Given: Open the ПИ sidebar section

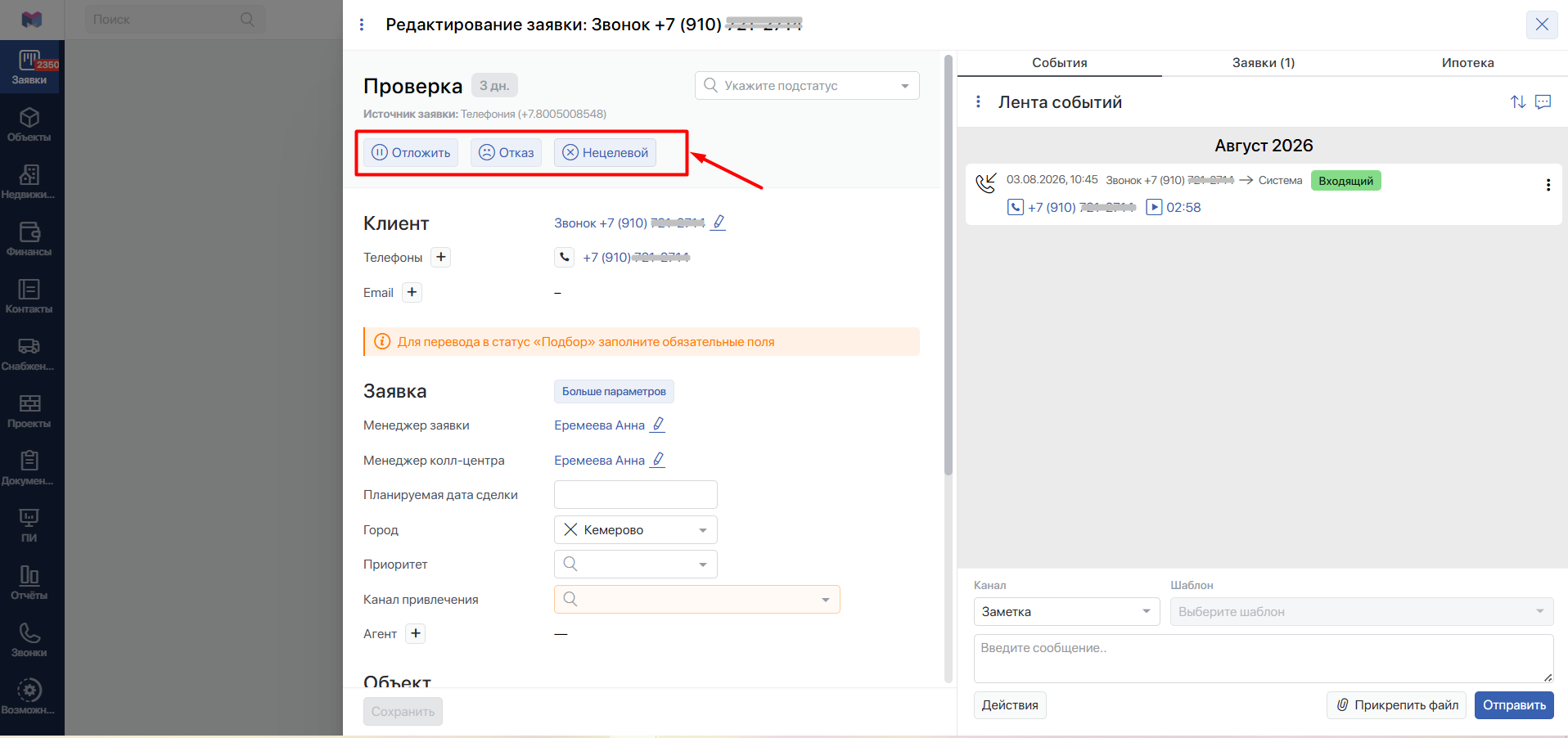Looking at the screenshot, I should coord(29,525).
